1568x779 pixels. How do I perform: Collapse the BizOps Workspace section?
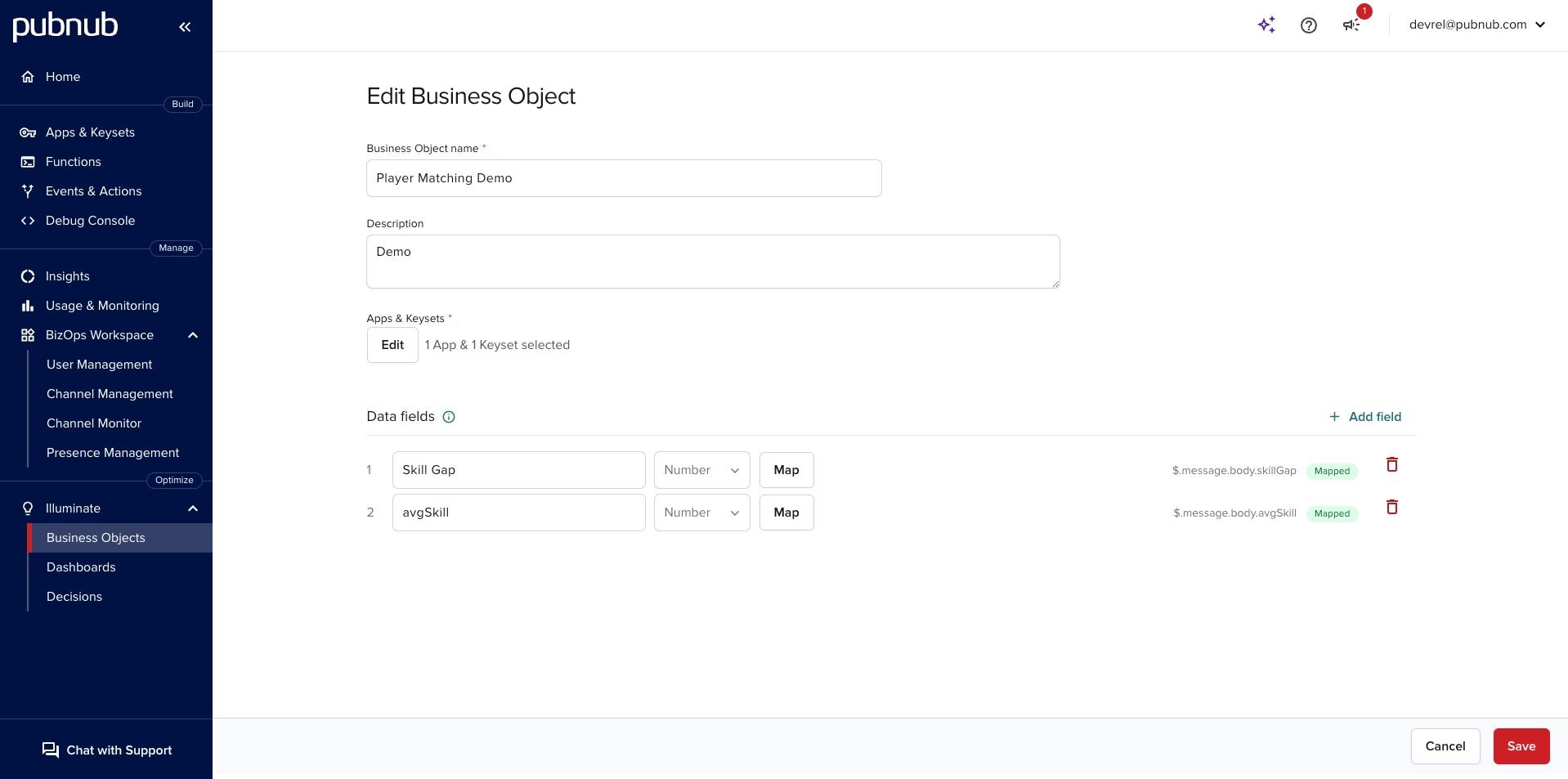193,335
